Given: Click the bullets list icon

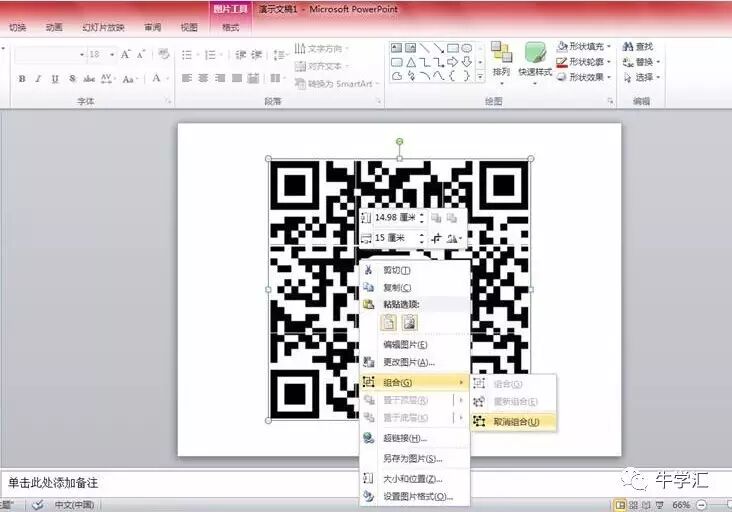Looking at the screenshot, I should [x=189, y=55].
